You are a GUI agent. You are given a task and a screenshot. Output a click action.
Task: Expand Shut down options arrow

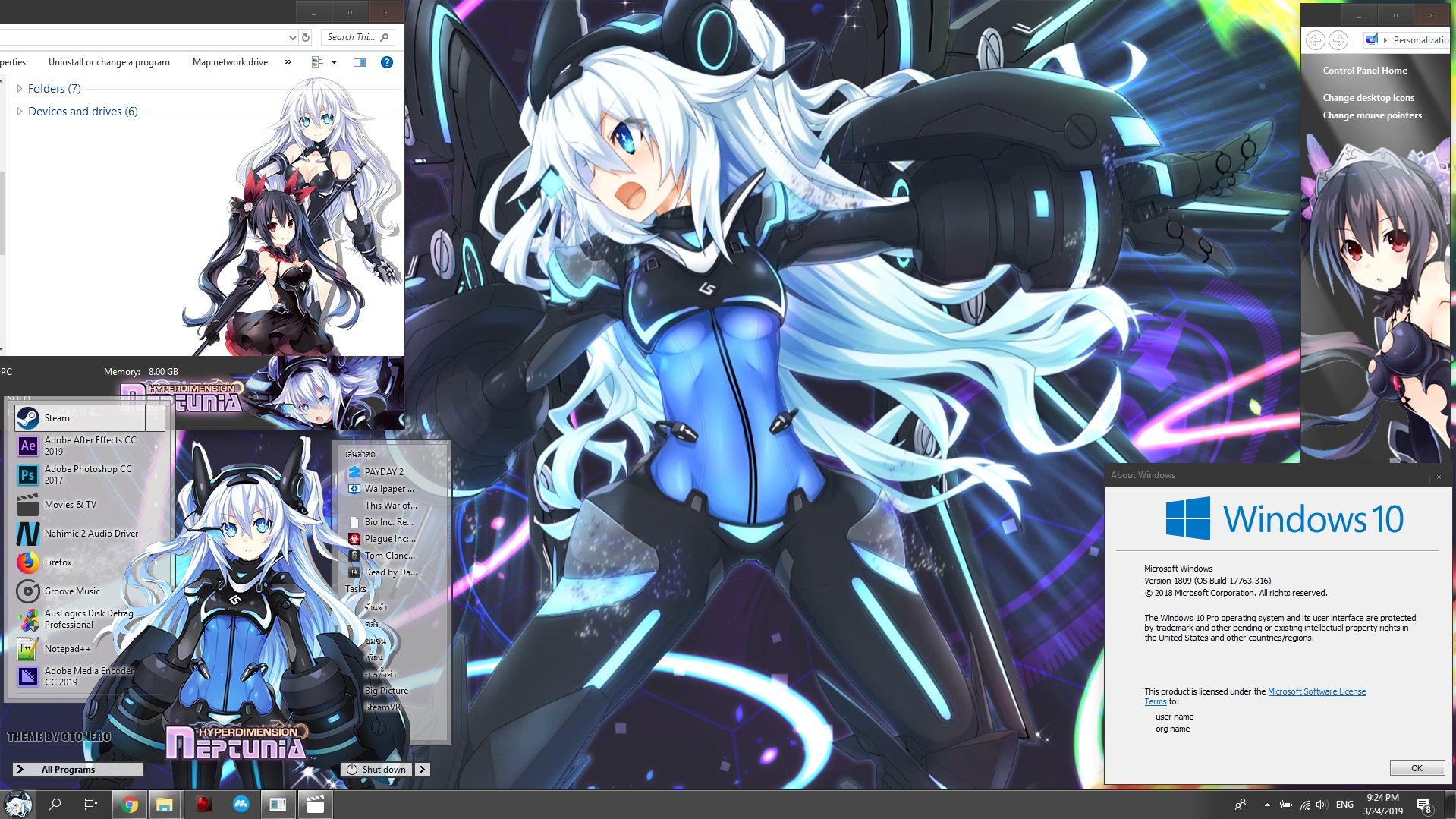click(423, 770)
